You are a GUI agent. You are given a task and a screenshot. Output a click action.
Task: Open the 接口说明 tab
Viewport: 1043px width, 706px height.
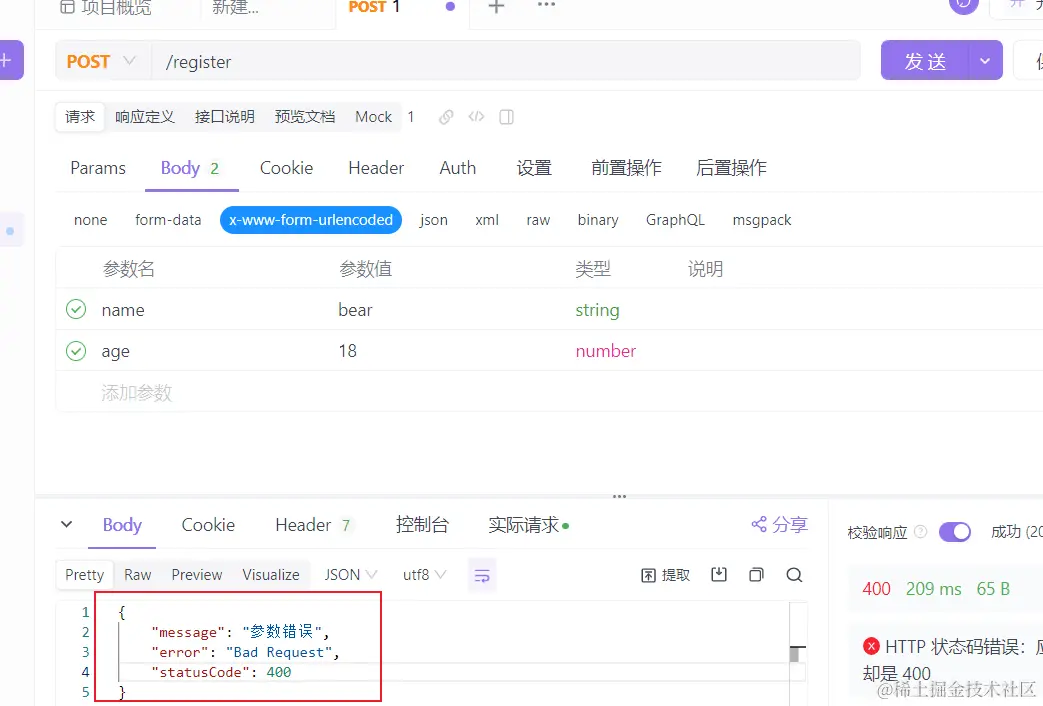click(x=224, y=117)
